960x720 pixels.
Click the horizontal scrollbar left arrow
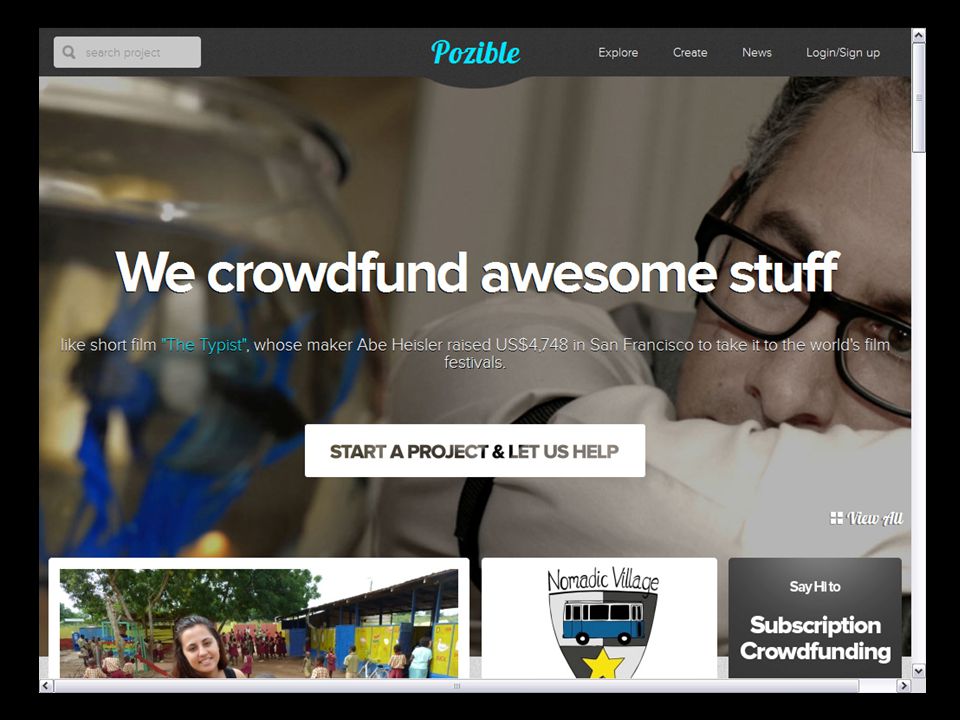coord(46,686)
